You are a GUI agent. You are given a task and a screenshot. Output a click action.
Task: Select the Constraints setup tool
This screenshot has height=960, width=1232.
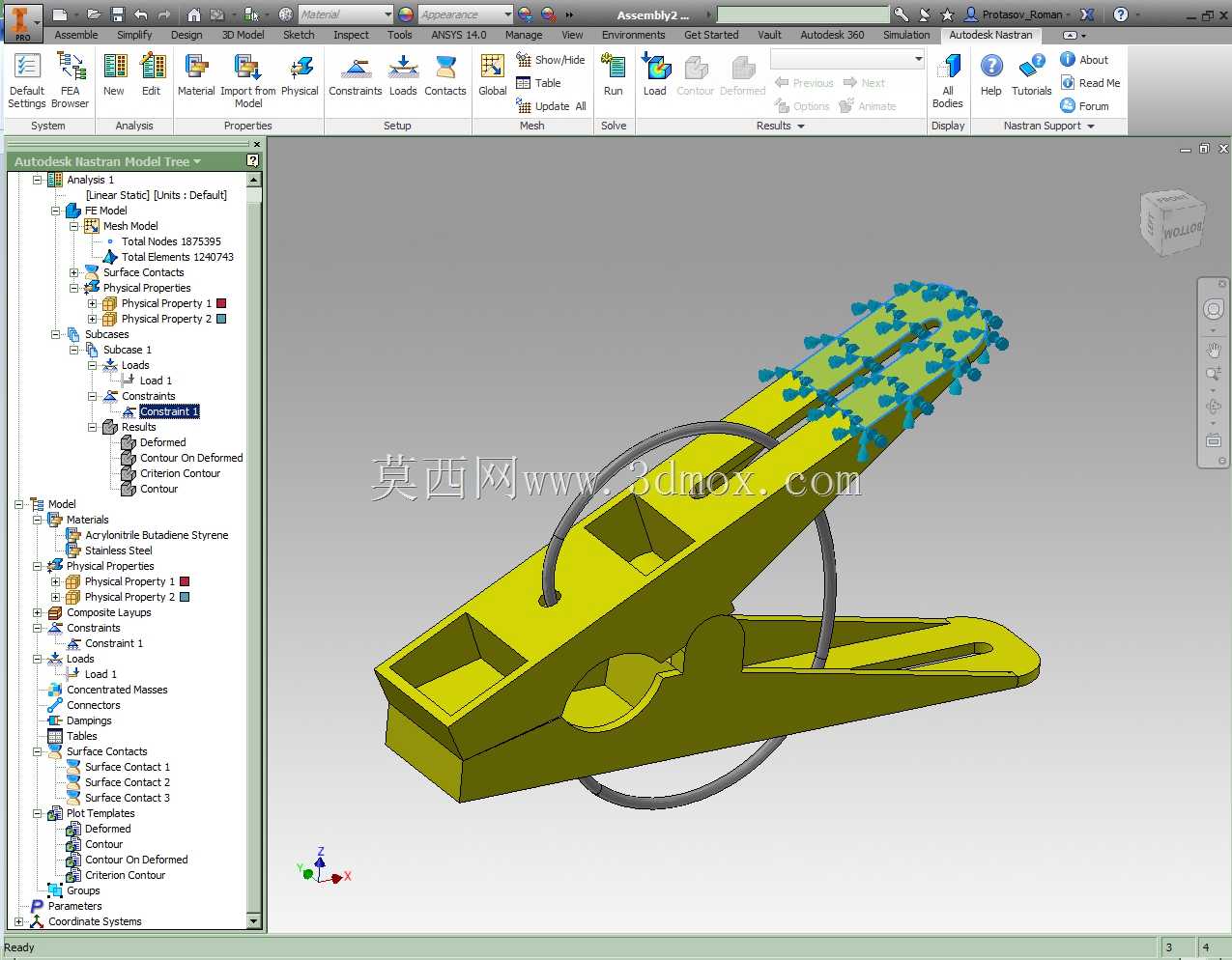tap(356, 75)
